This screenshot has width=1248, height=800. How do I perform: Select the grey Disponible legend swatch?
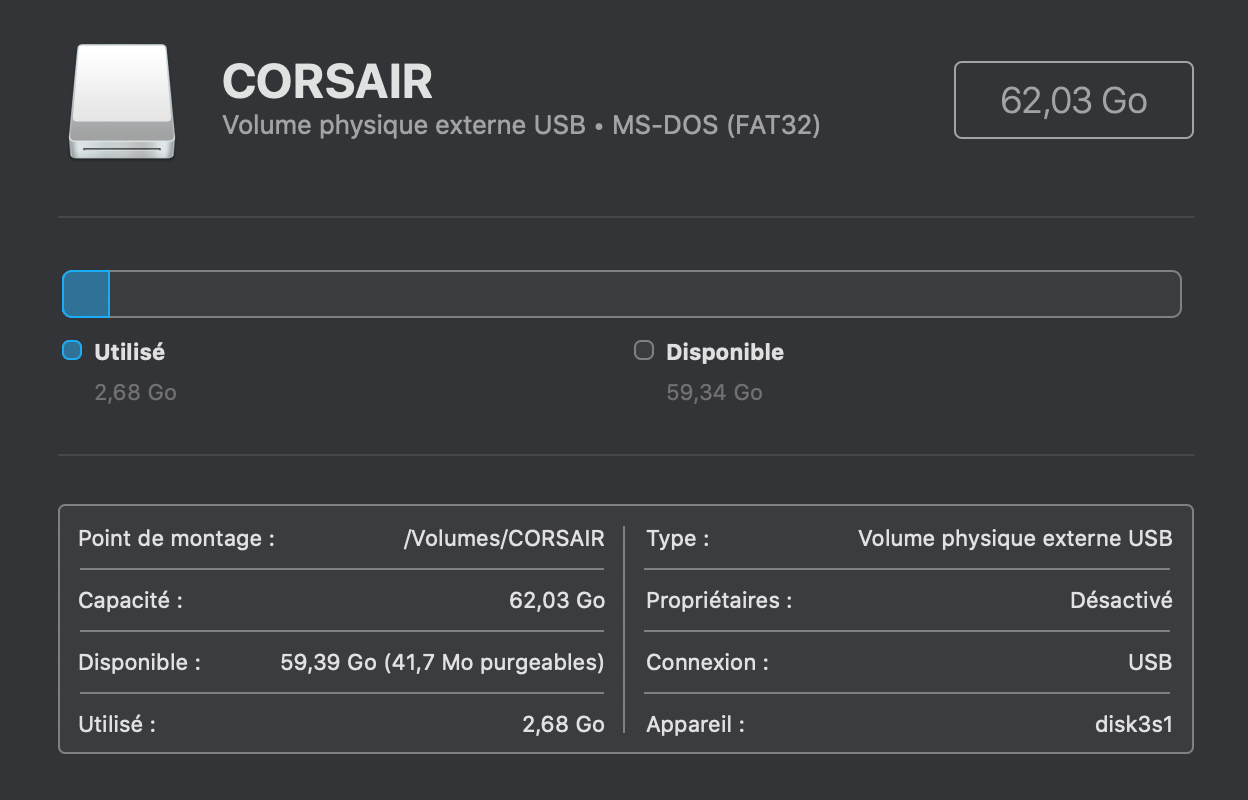pyautogui.click(x=644, y=350)
